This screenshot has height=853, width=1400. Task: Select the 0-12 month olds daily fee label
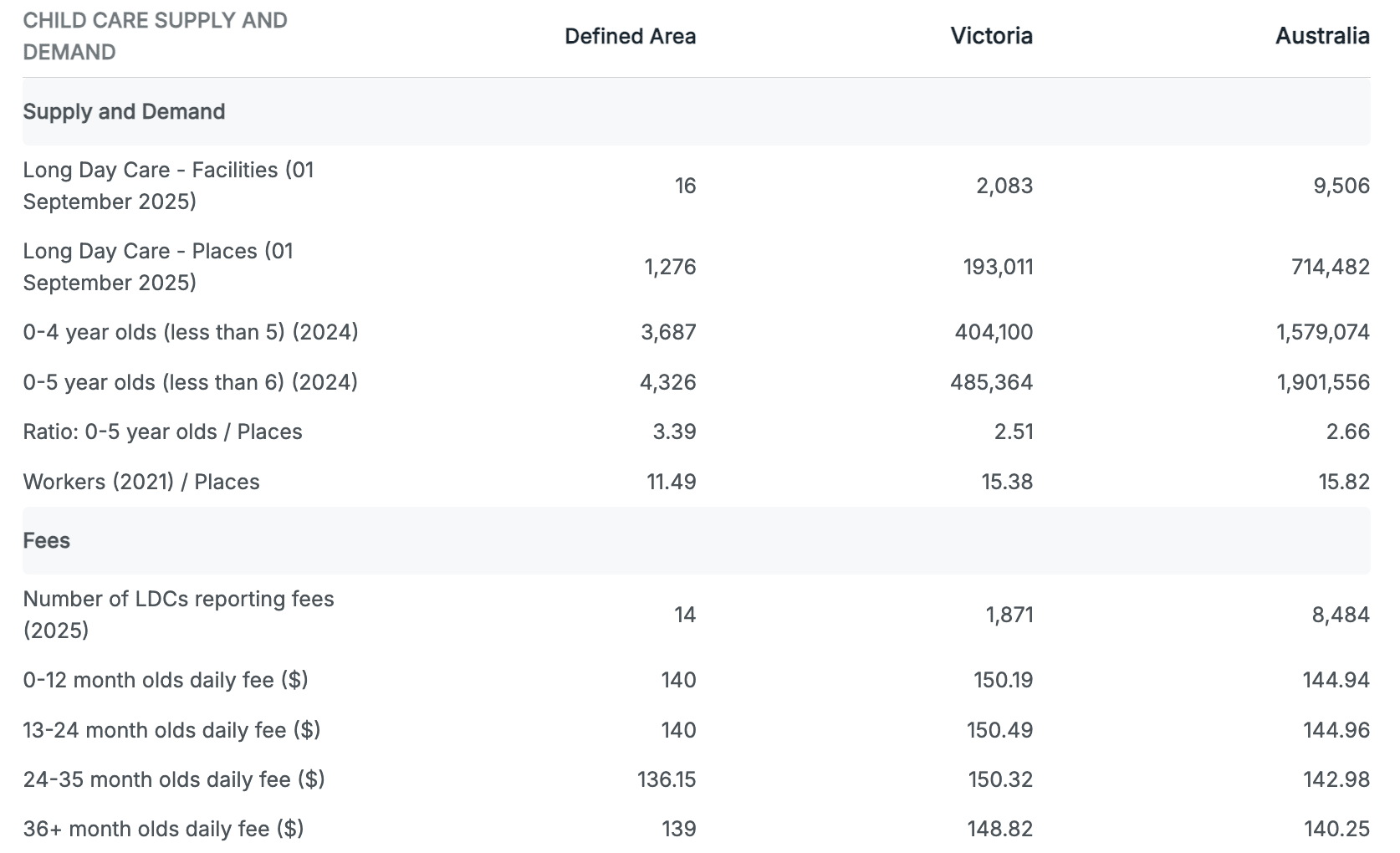point(166,680)
